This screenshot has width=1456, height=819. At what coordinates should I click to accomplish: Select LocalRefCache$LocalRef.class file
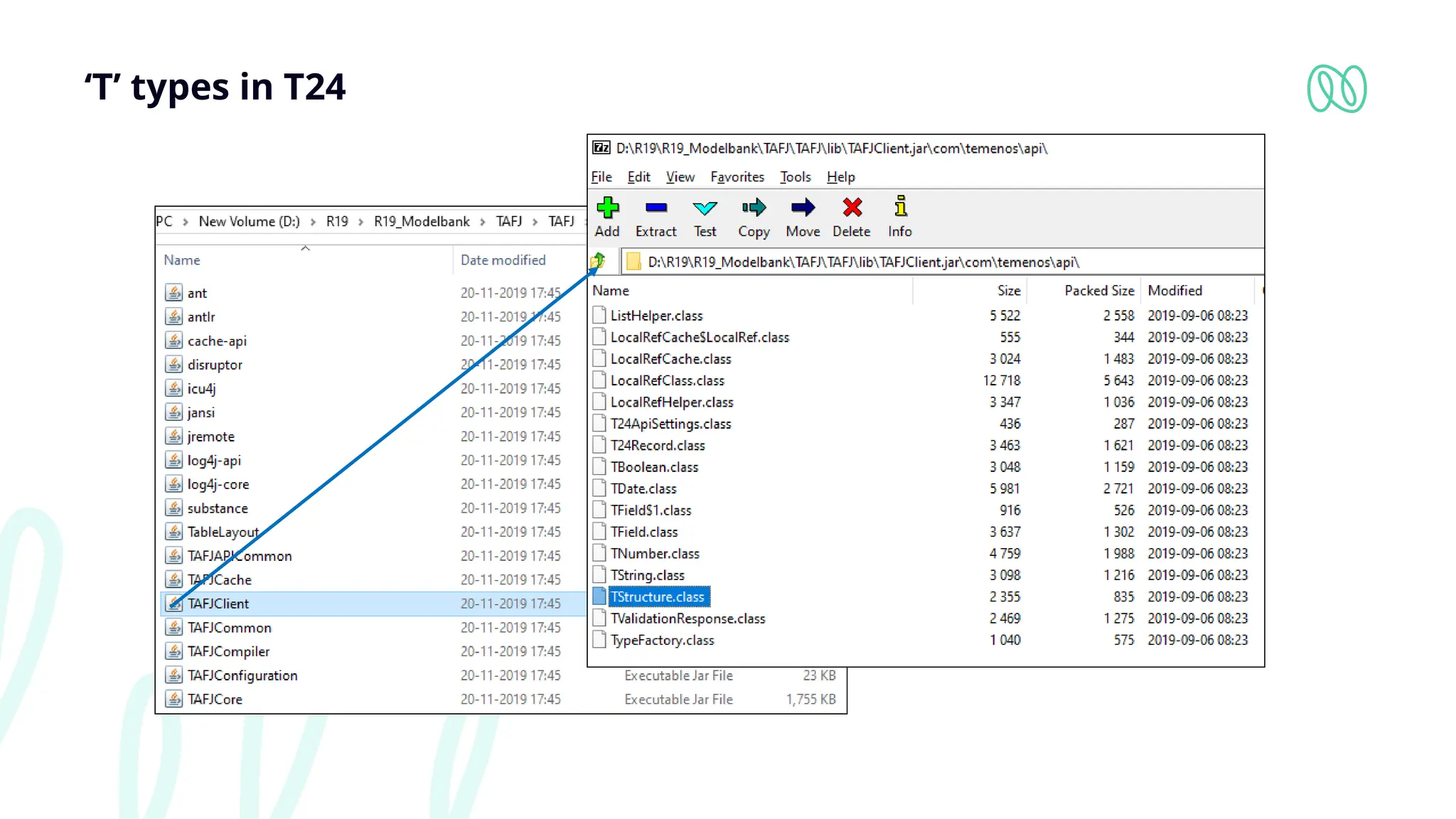pyautogui.click(x=700, y=337)
